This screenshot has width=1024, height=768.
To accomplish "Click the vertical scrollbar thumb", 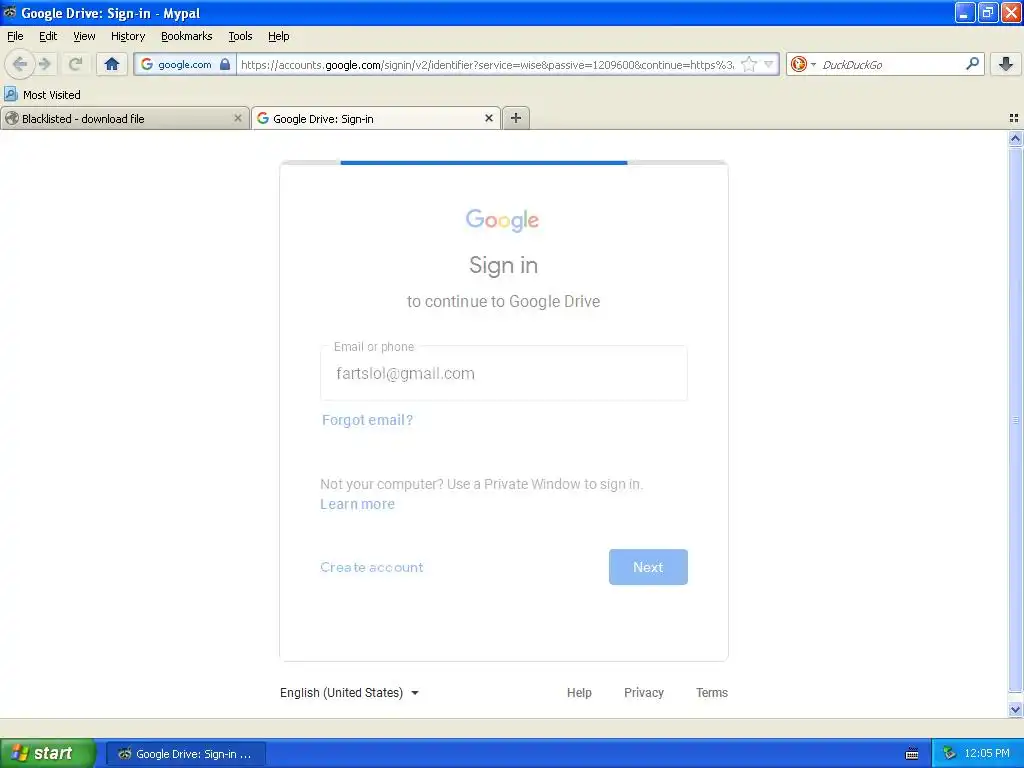I will point(1015,419).
